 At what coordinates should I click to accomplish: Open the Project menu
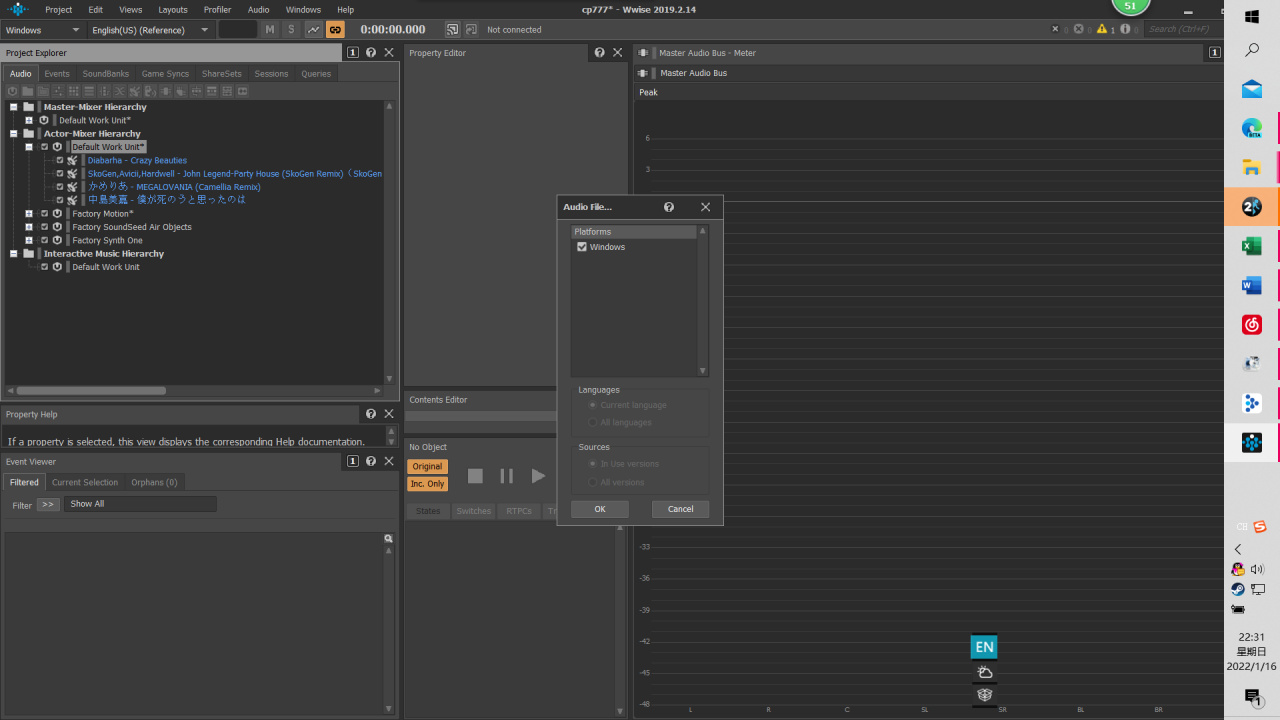(59, 10)
